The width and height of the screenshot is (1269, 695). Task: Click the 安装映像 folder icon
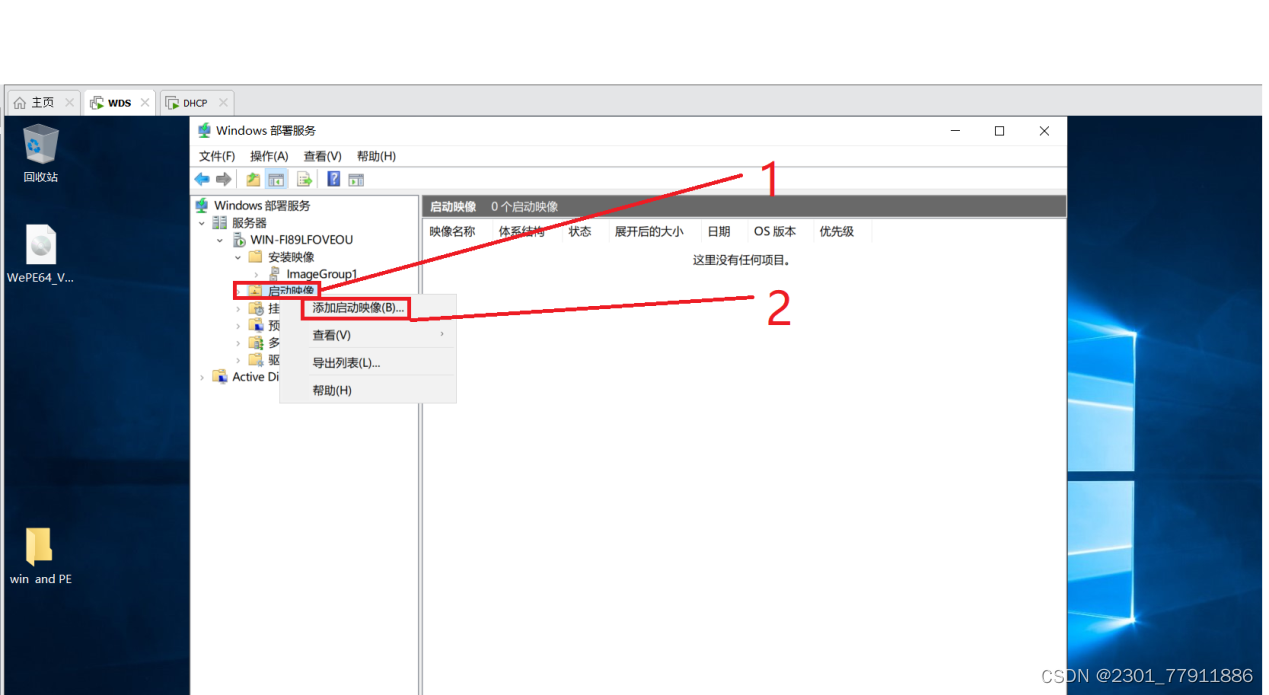[x=256, y=257]
